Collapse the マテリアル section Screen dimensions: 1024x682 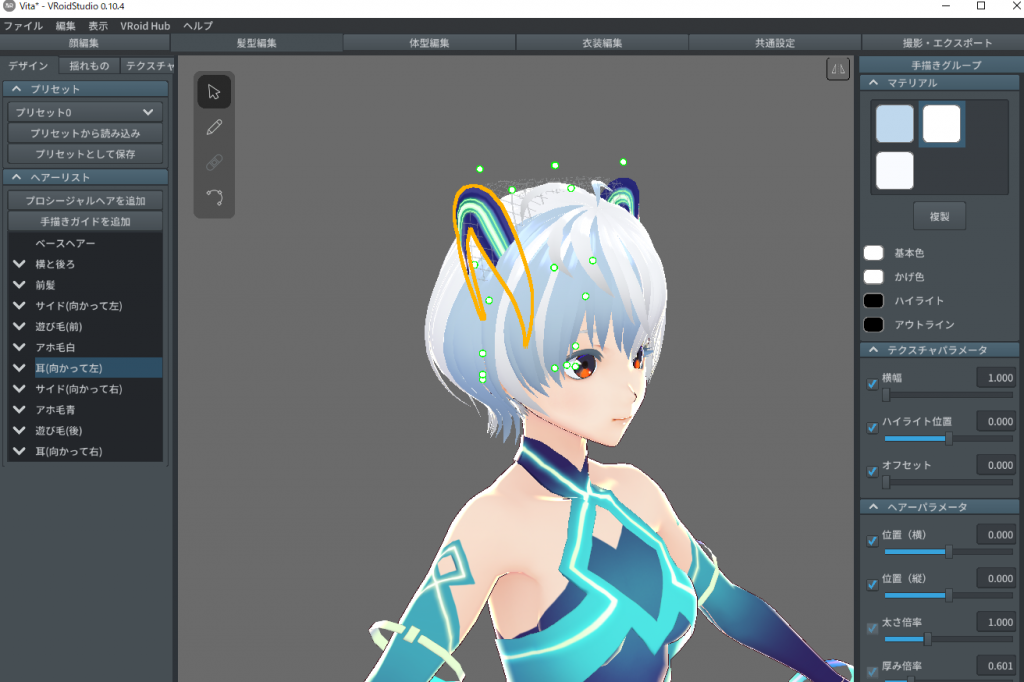(x=873, y=83)
